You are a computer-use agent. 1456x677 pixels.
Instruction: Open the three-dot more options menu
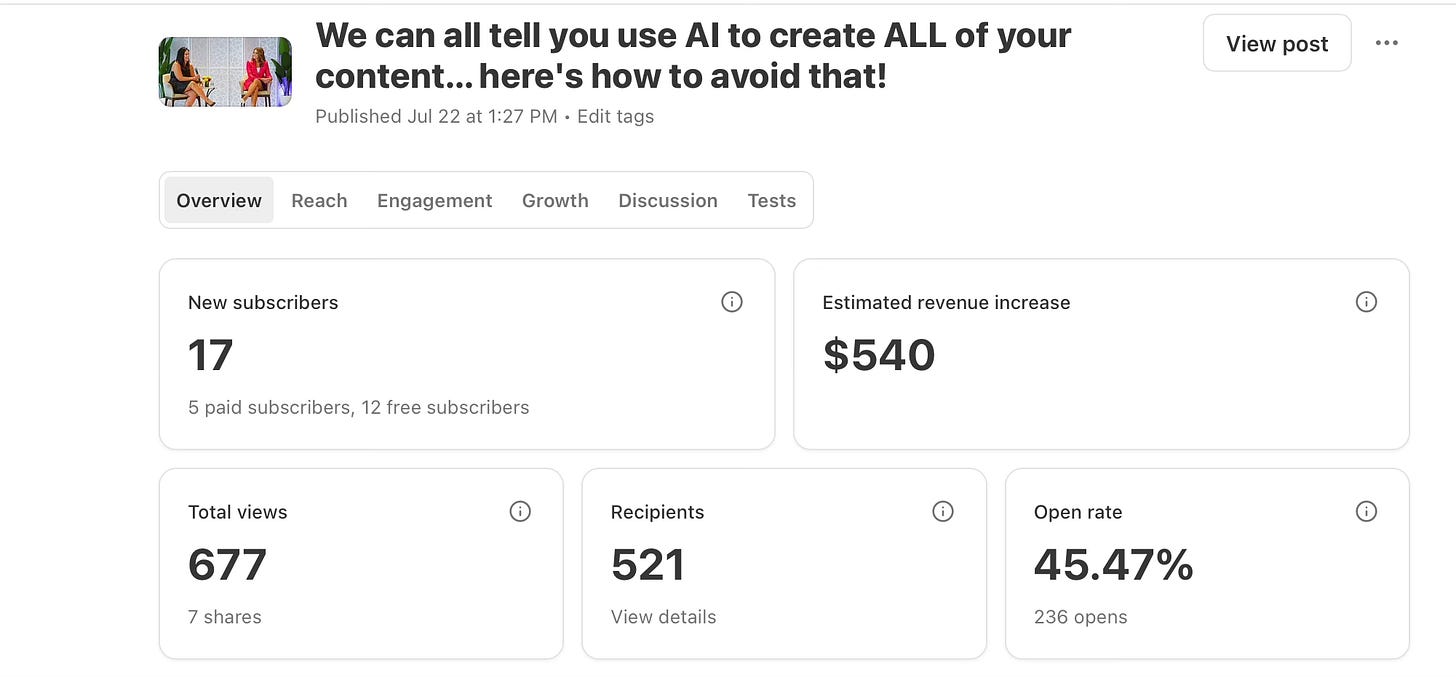point(1387,43)
